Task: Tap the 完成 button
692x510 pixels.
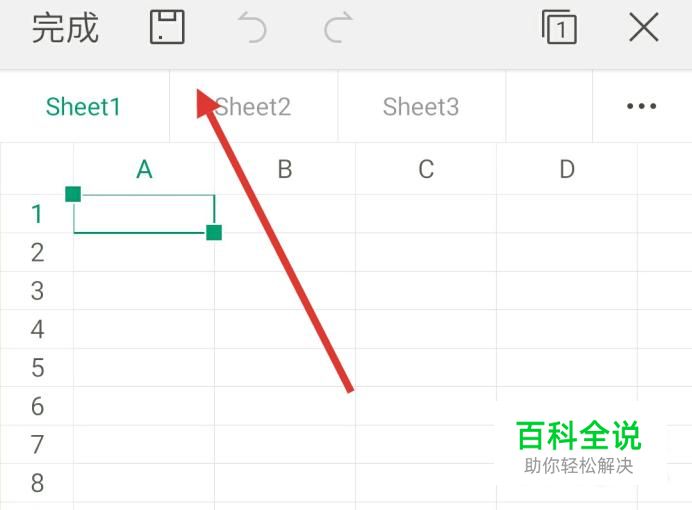Action: point(65,28)
